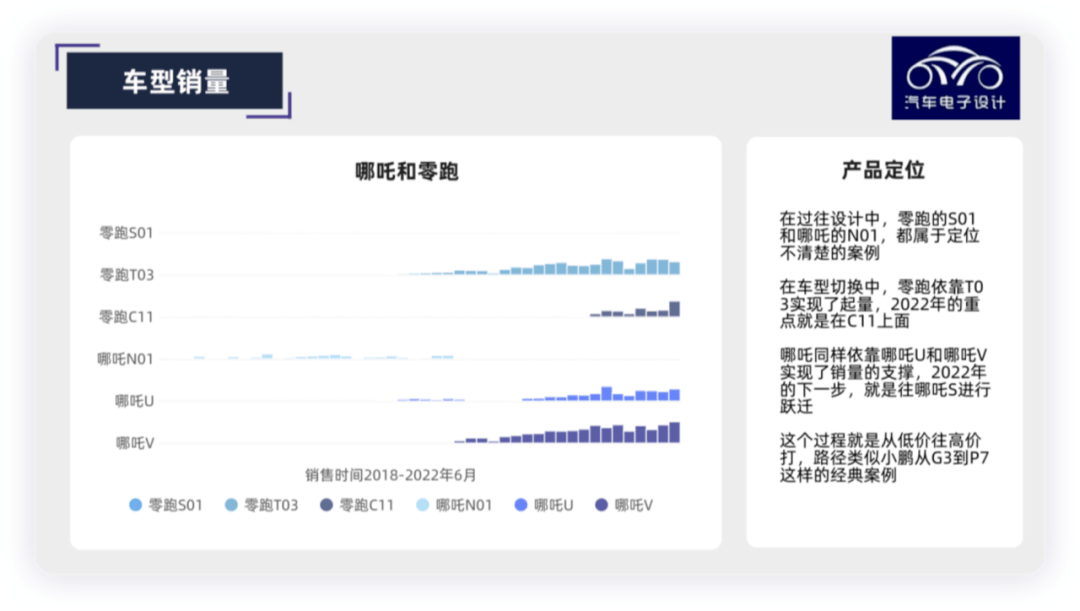Click the 零跑C11 axis label
Image resolution: width=1080 pixels, height=611 pixels.
126,317
